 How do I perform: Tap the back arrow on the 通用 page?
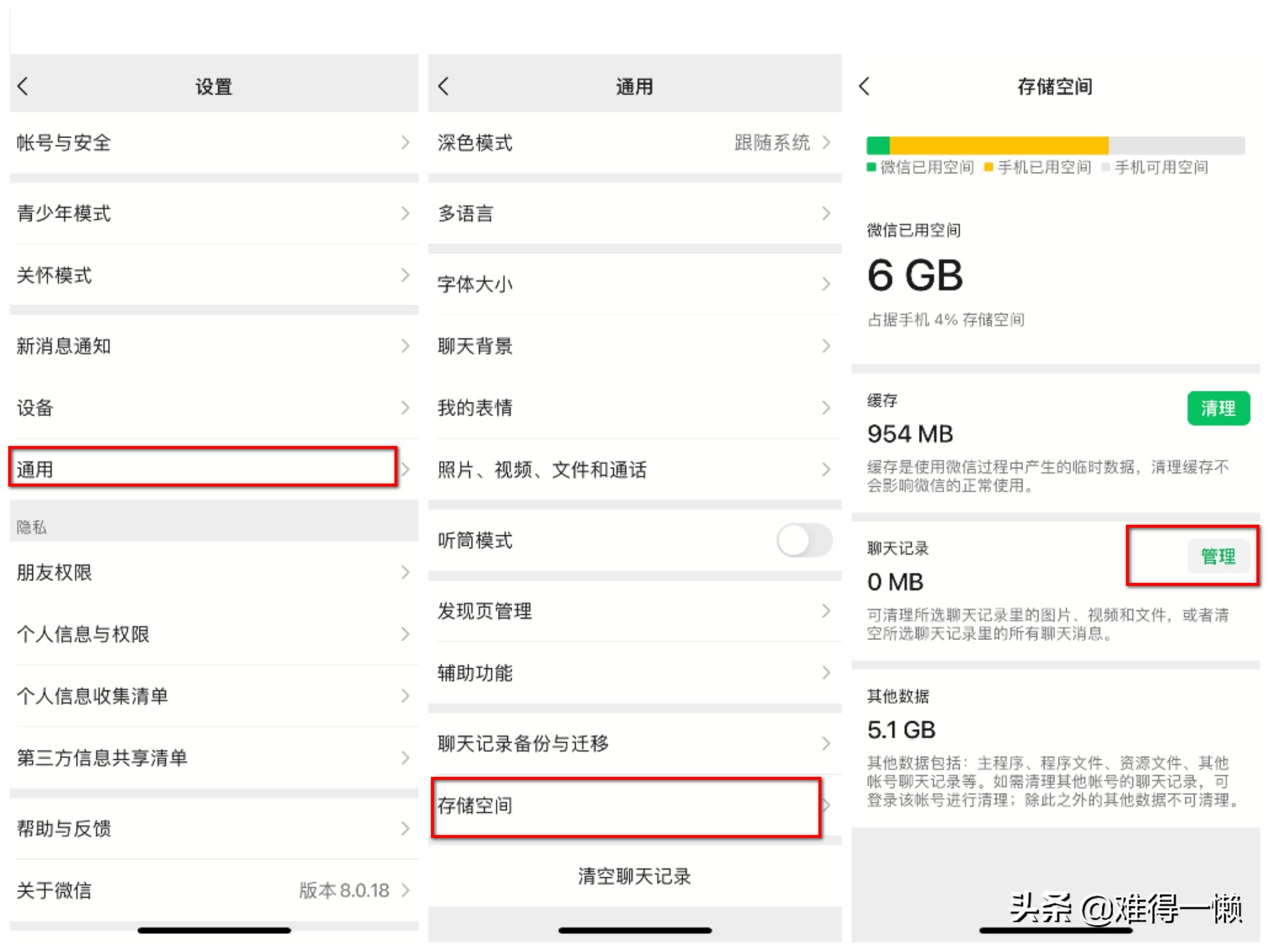point(444,85)
